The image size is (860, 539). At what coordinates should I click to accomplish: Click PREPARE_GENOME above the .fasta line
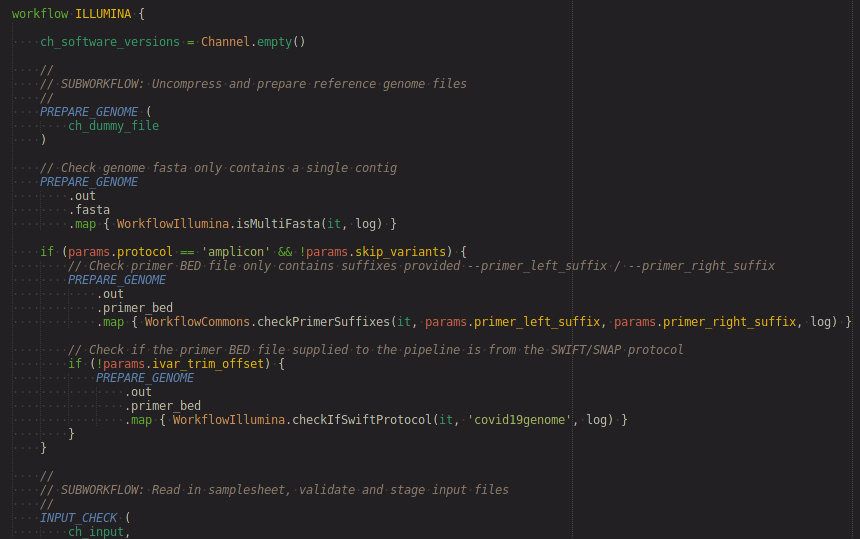click(89, 181)
